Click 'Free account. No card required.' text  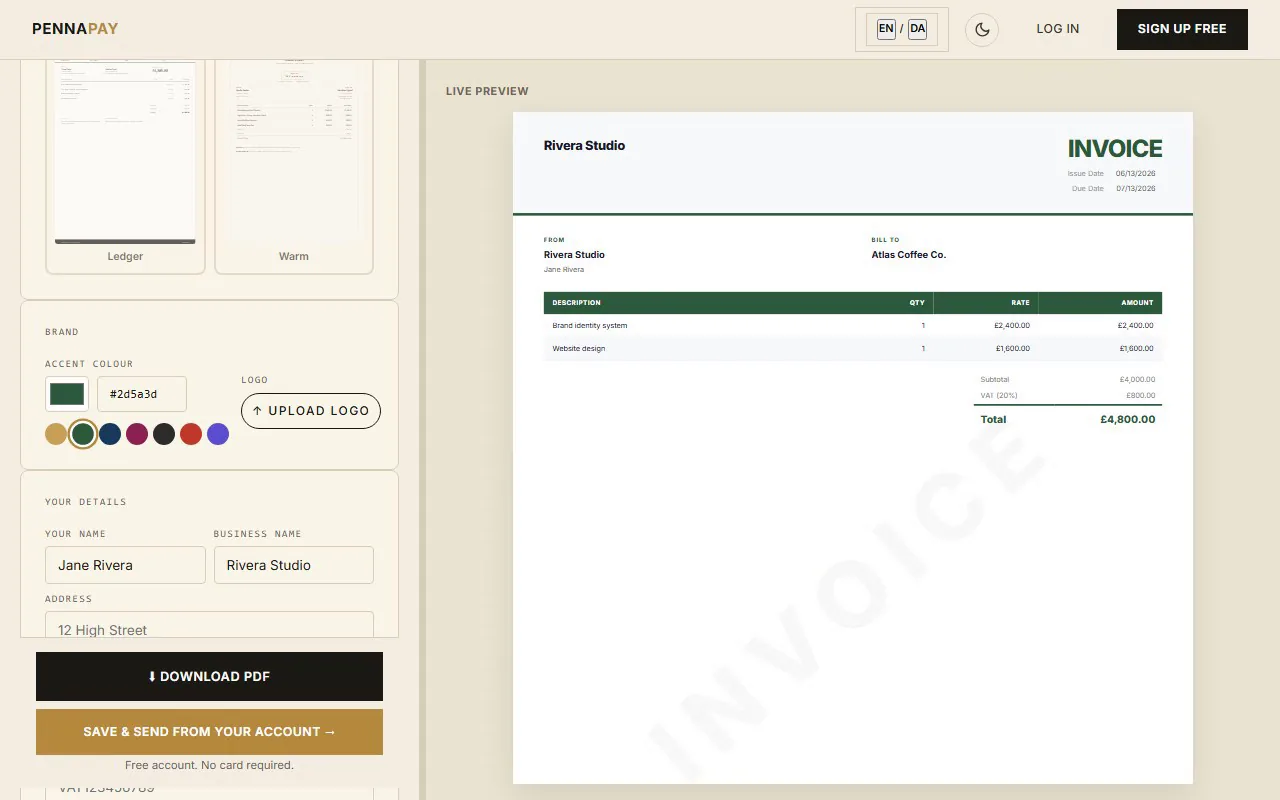[x=209, y=766]
